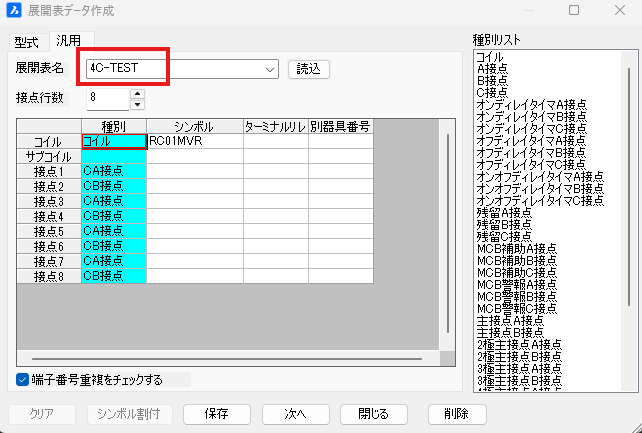This screenshot has height=433, width=642.
Task: Click the 次へ button
Action: [x=296, y=414]
